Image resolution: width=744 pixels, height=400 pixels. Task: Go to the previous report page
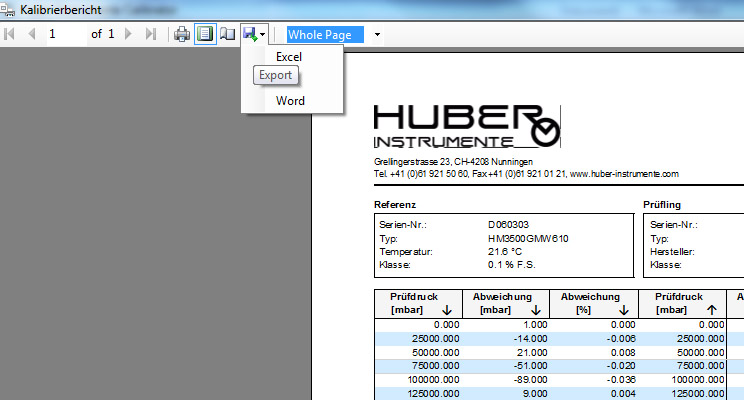[32, 34]
